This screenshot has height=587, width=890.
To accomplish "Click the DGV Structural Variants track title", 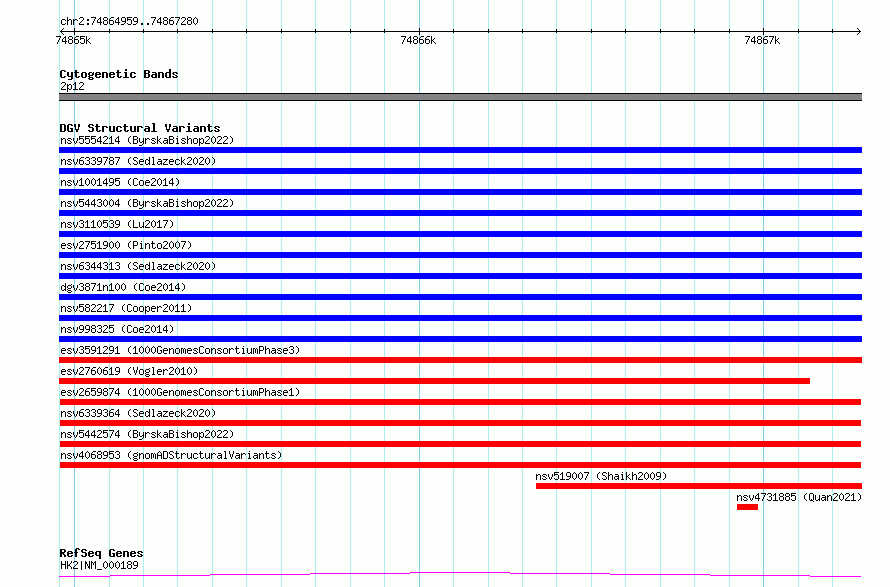I will (x=140, y=128).
